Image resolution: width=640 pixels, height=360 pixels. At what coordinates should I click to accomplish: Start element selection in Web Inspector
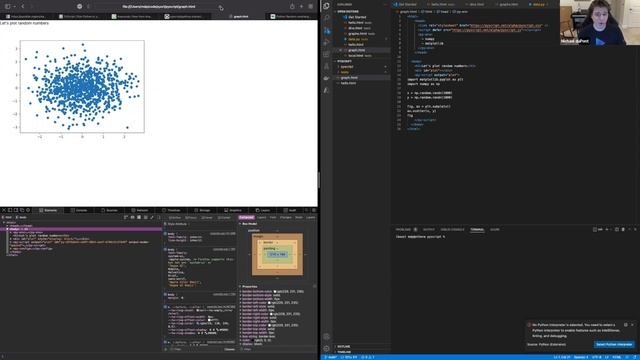point(28,210)
